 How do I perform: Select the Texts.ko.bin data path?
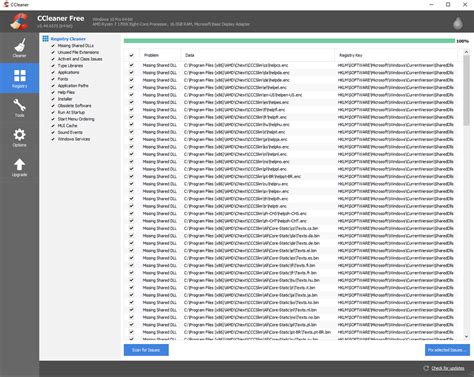(x=251, y=302)
